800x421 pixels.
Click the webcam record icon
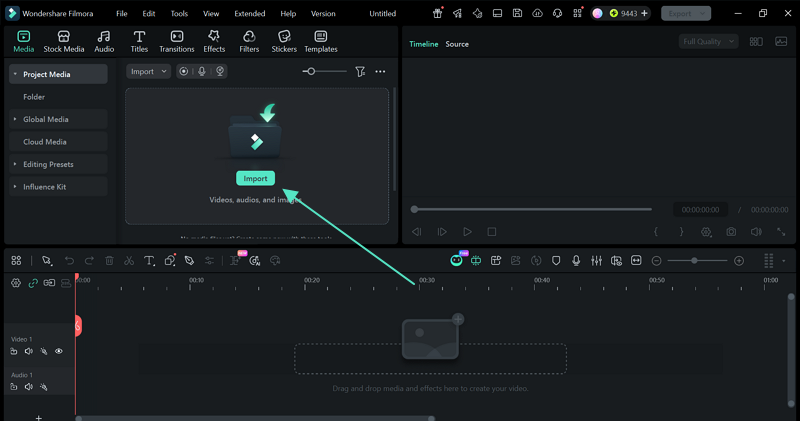pos(220,71)
